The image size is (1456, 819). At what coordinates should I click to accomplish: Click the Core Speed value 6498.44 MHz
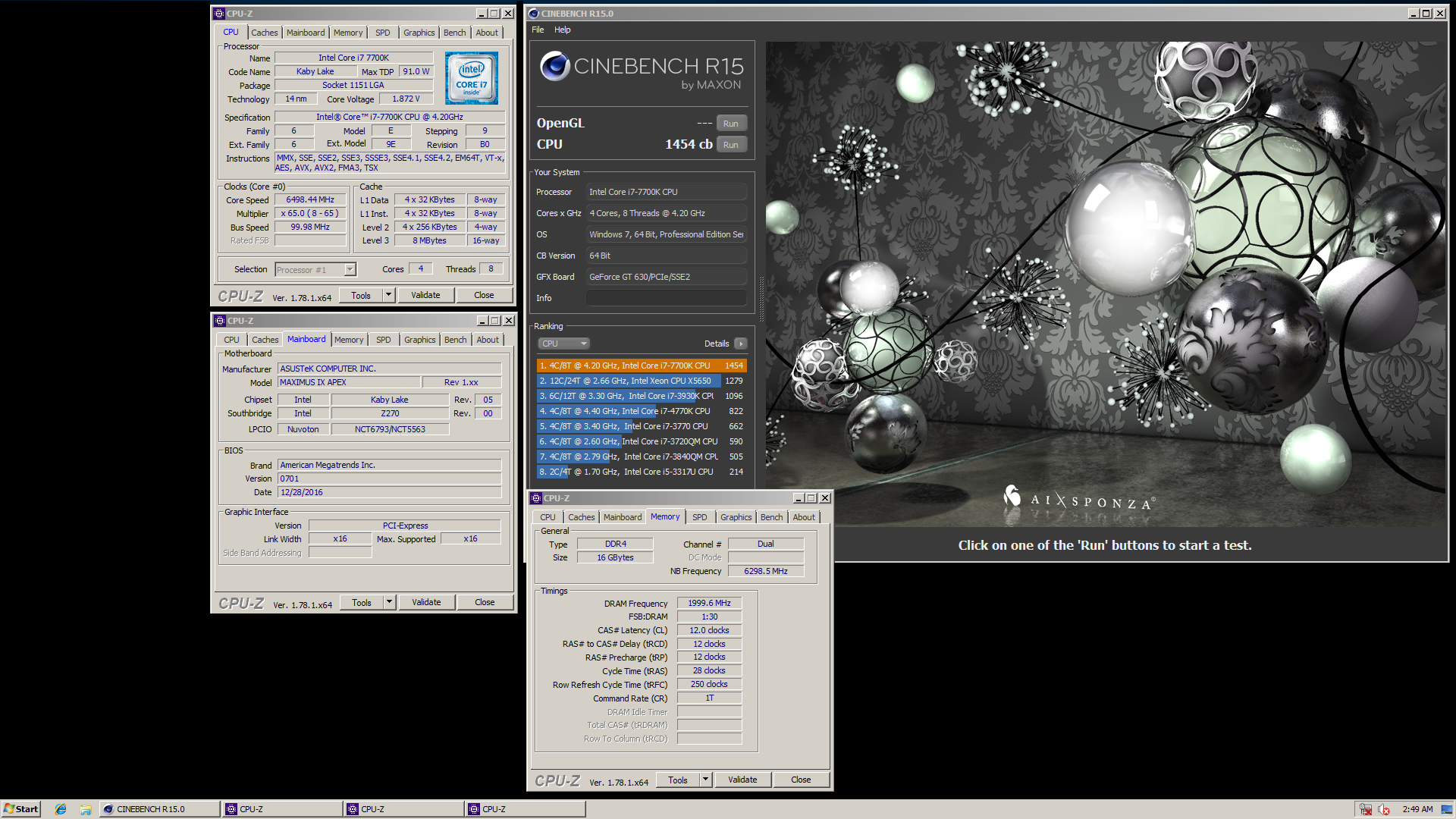(x=310, y=200)
